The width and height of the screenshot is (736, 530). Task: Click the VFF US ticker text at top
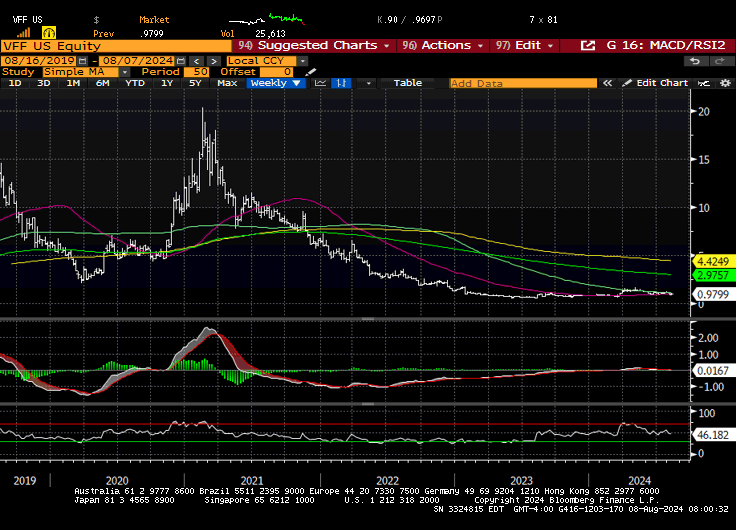click(27, 20)
